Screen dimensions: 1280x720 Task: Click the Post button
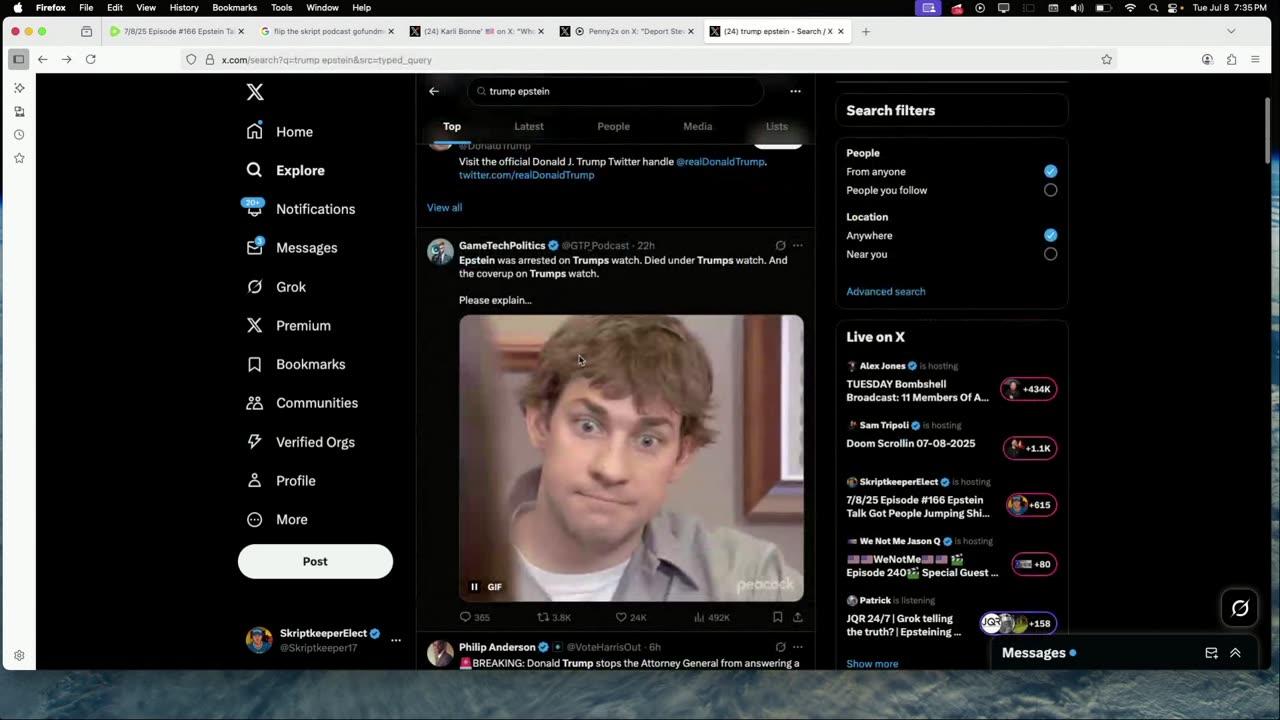coord(315,561)
